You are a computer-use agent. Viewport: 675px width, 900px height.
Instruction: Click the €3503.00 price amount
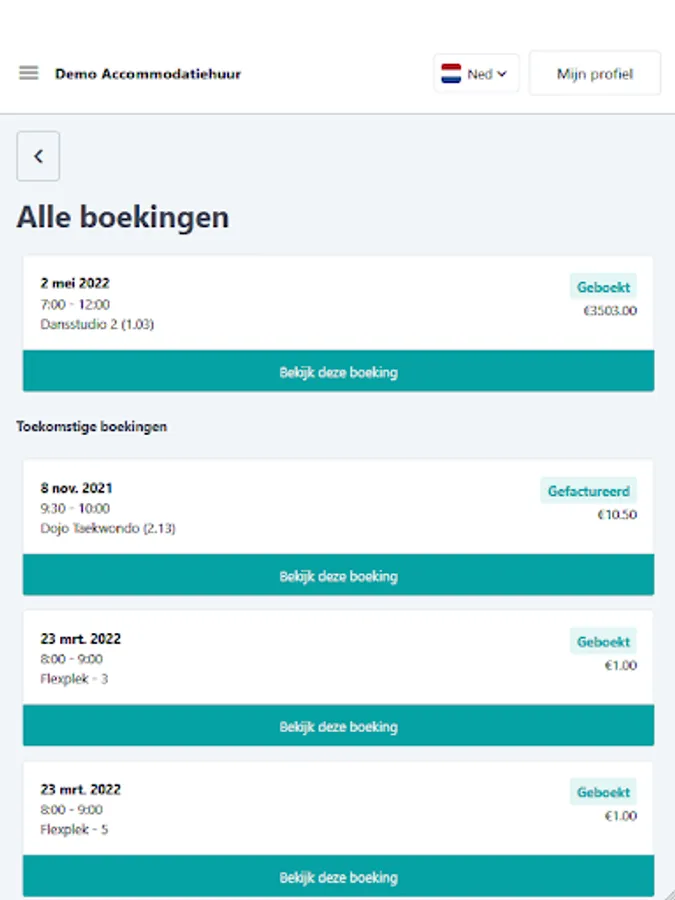[x=610, y=311]
